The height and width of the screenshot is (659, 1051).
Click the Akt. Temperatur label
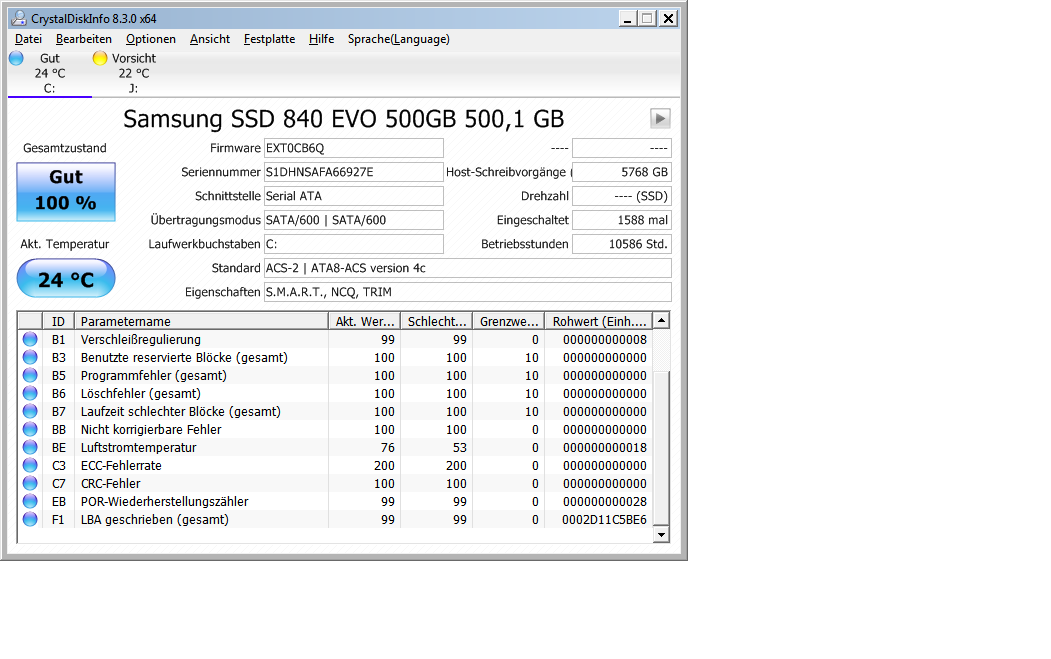pyautogui.click(x=65, y=244)
